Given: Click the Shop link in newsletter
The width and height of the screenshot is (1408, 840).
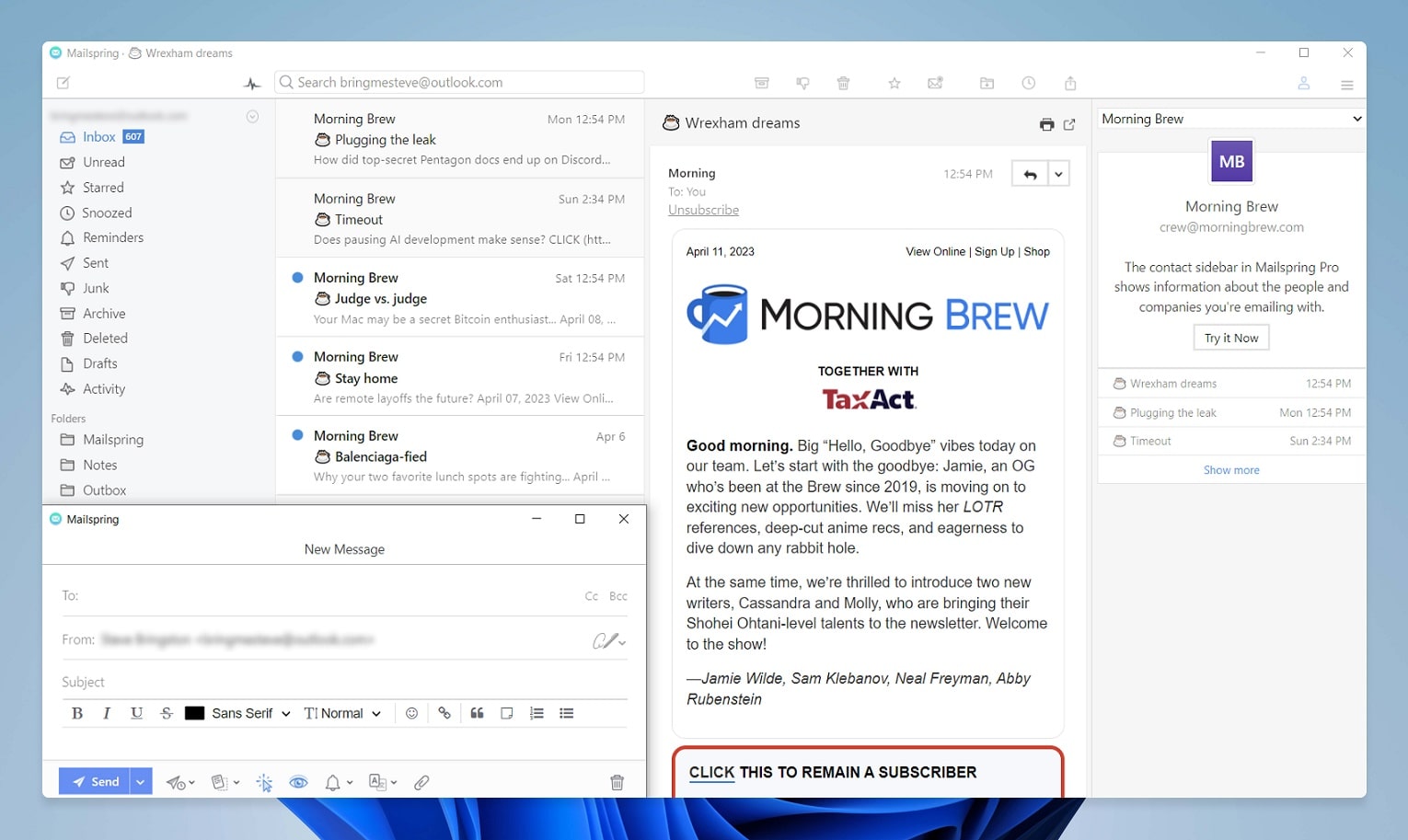Looking at the screenshot, I should click(1036, 251).
